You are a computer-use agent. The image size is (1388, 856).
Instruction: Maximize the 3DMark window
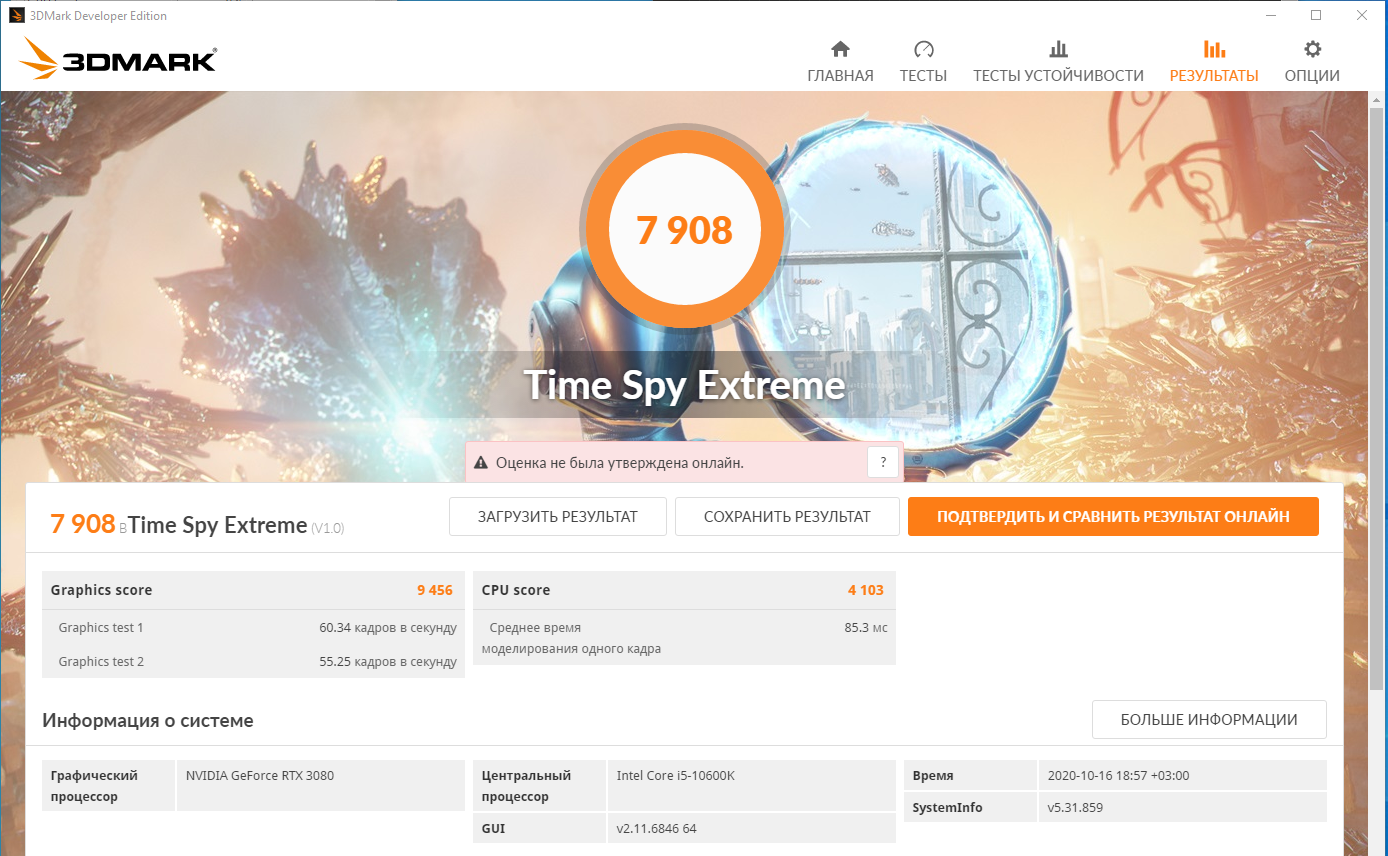tap(1316, 15)
